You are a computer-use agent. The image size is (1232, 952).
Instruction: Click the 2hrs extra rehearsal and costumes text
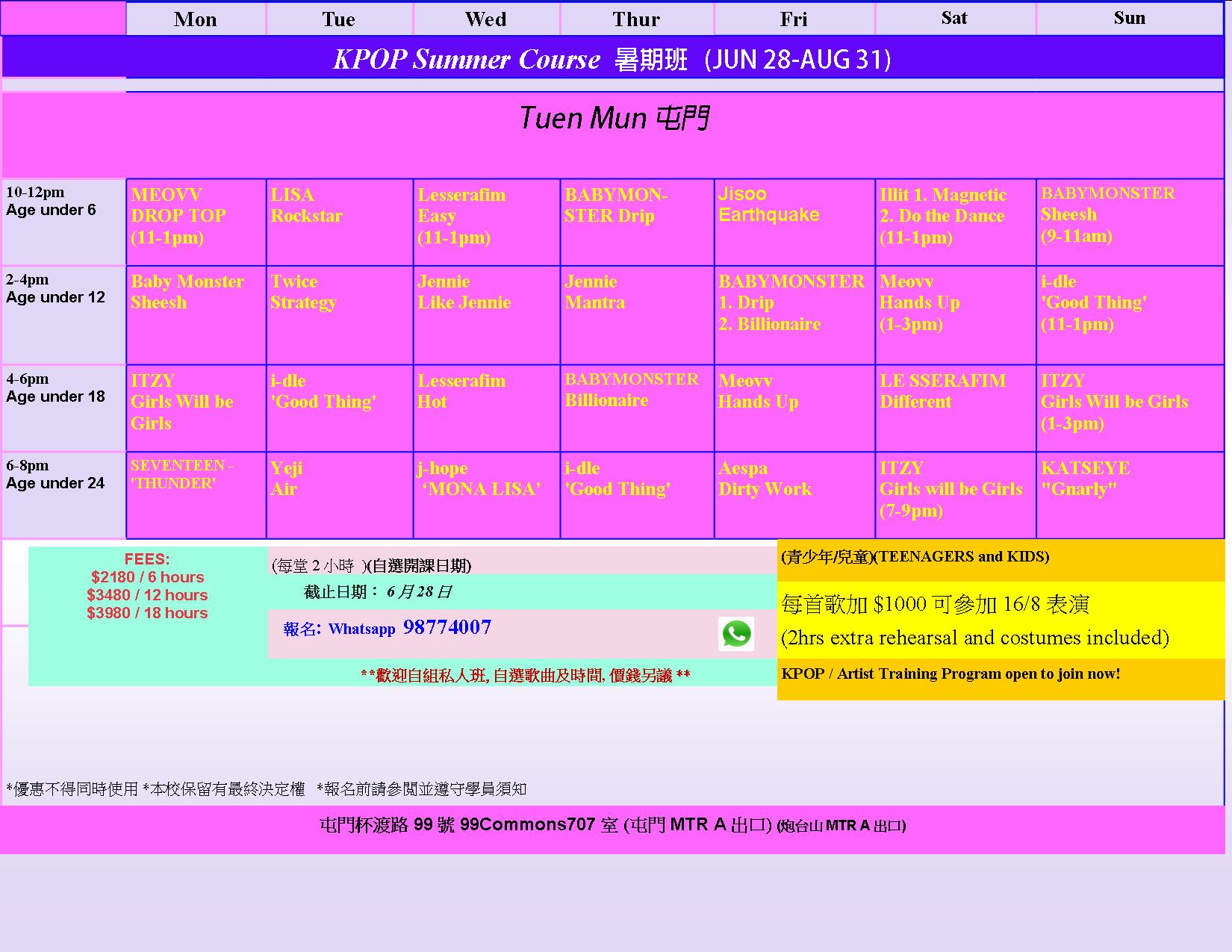pos(975,638)
